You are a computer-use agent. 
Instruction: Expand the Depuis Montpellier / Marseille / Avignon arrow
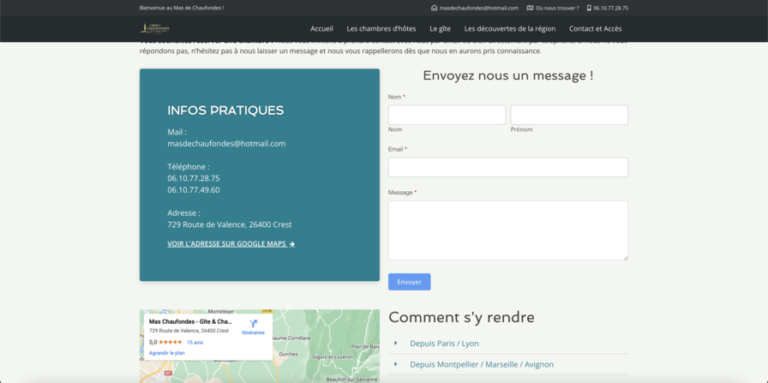[x=396, y=364]
